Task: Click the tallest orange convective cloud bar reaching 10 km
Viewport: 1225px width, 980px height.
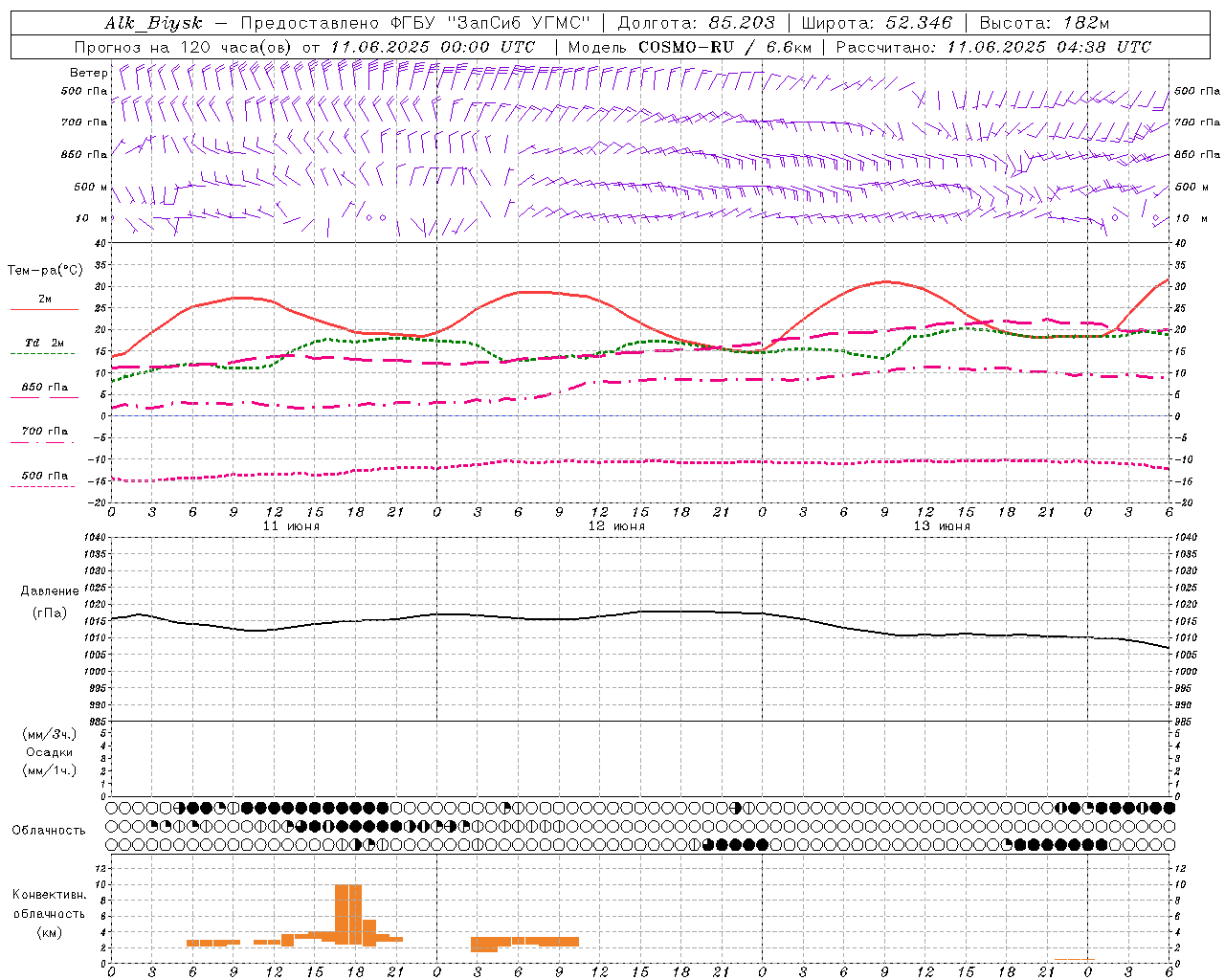Action: pos(348,914)
